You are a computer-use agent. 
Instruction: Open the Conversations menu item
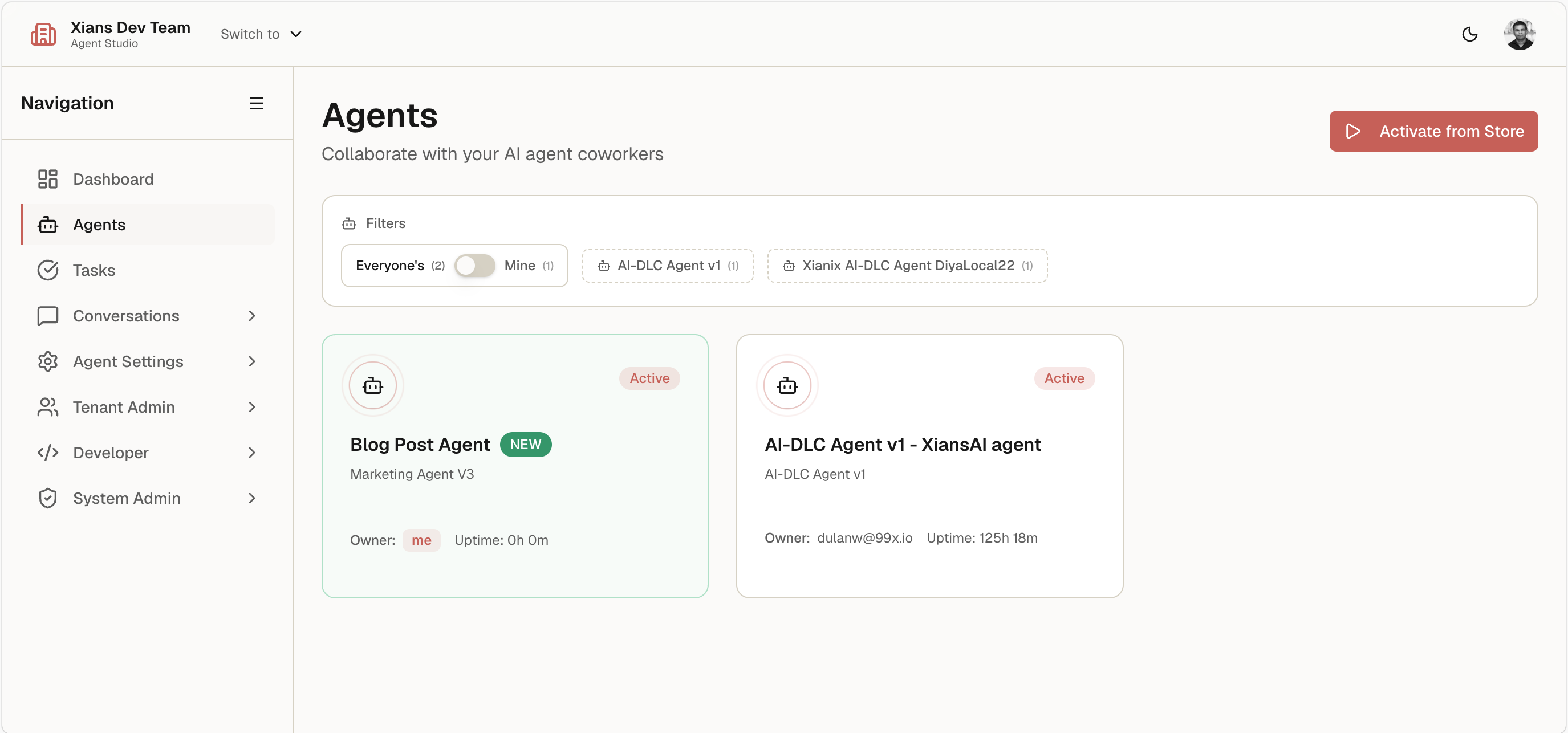click(x=148, y=316)
